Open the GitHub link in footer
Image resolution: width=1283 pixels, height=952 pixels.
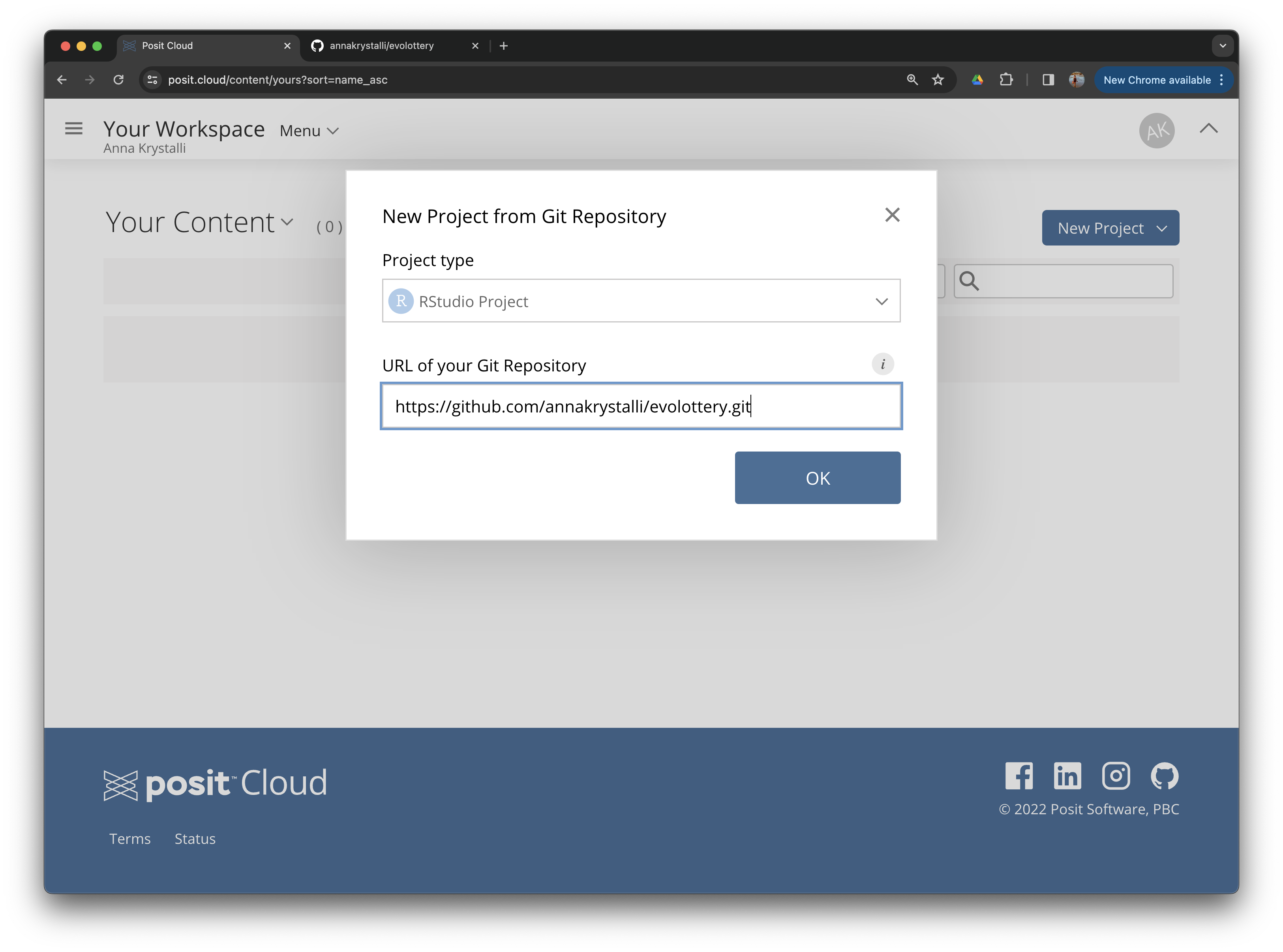tap(1164, 776)
